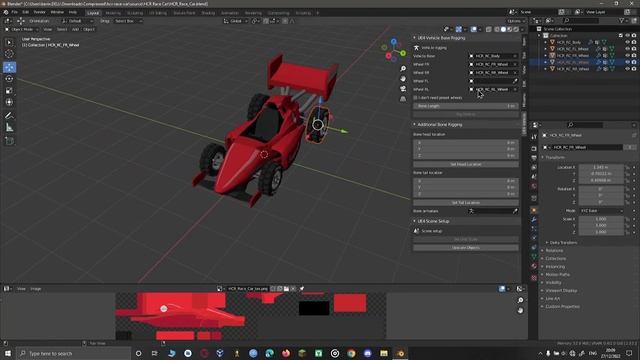The height and width of the screenshot is (360, 640).
Task: Click the viewport pan hand gizmo
Action: coord(403,79)
